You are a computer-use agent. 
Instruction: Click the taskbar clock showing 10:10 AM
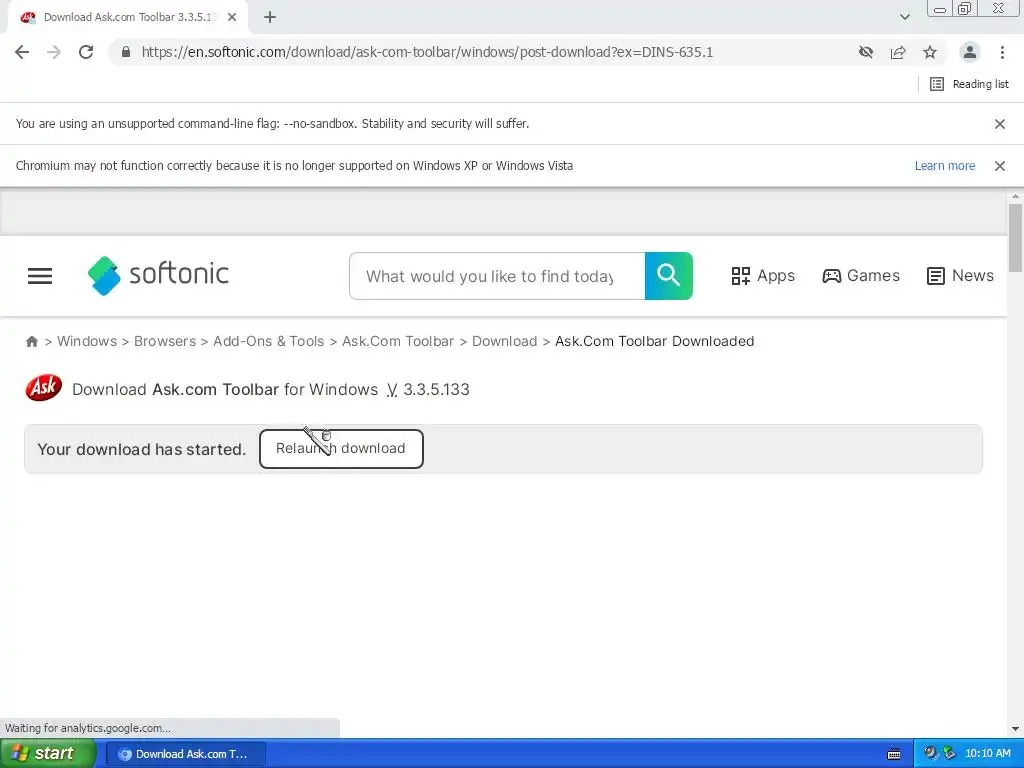tap(987, 754)
